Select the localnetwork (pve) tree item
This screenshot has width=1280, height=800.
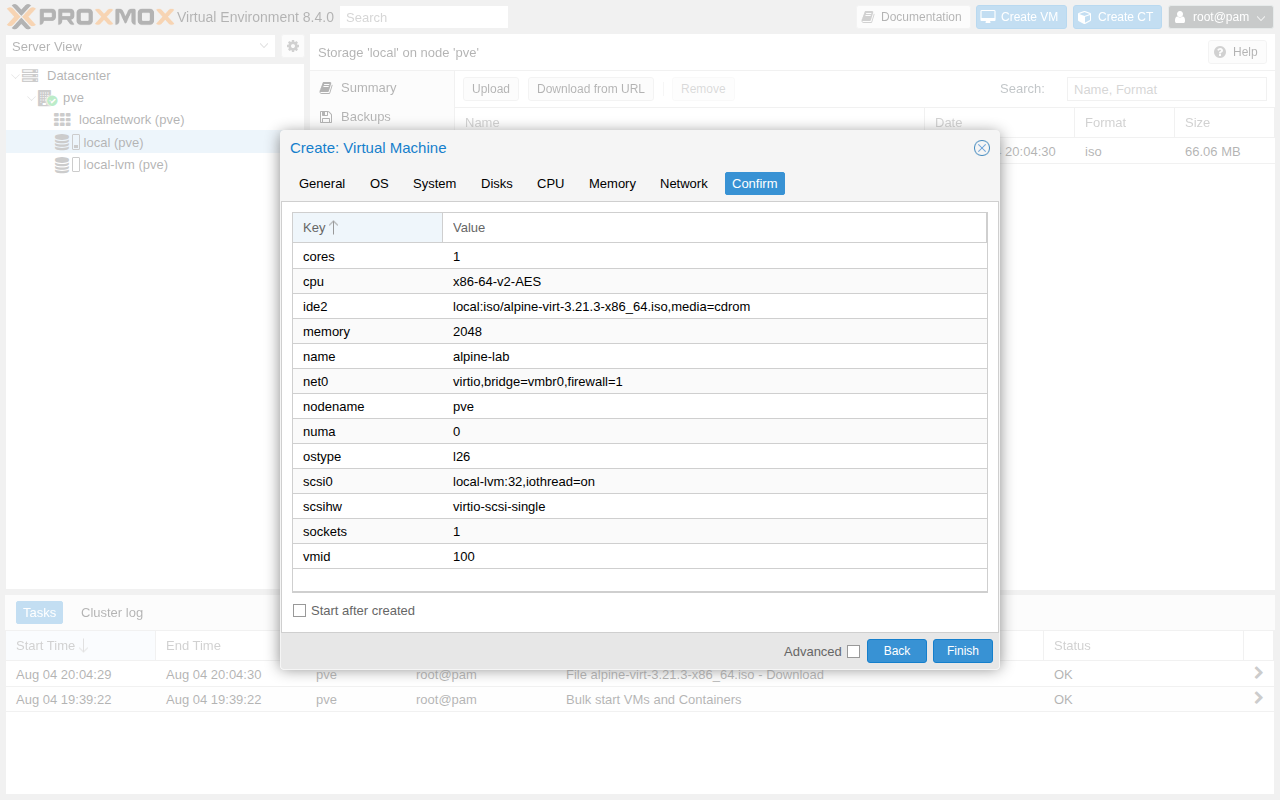click(132, 120)
